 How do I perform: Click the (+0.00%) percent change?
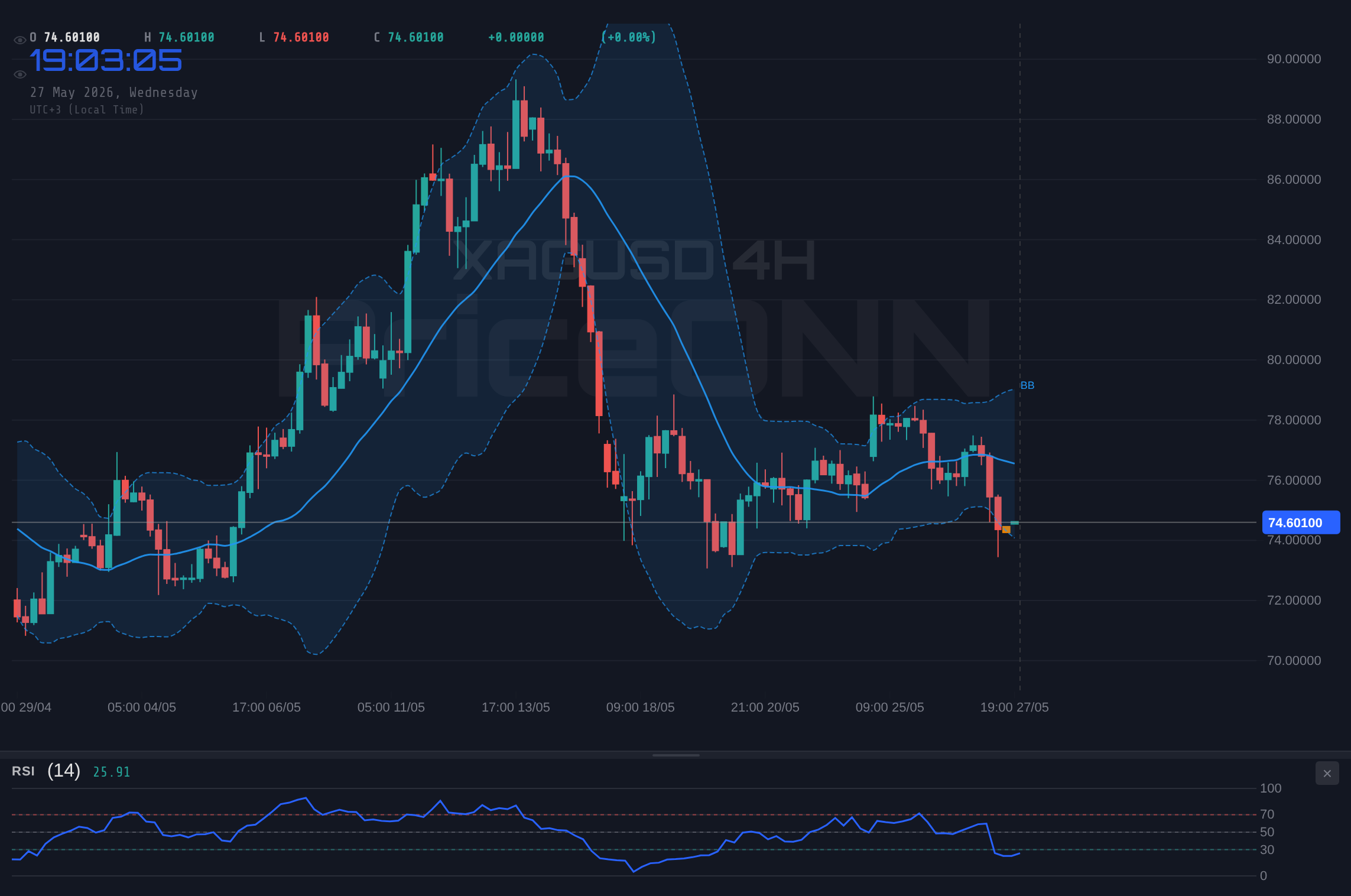629,37
